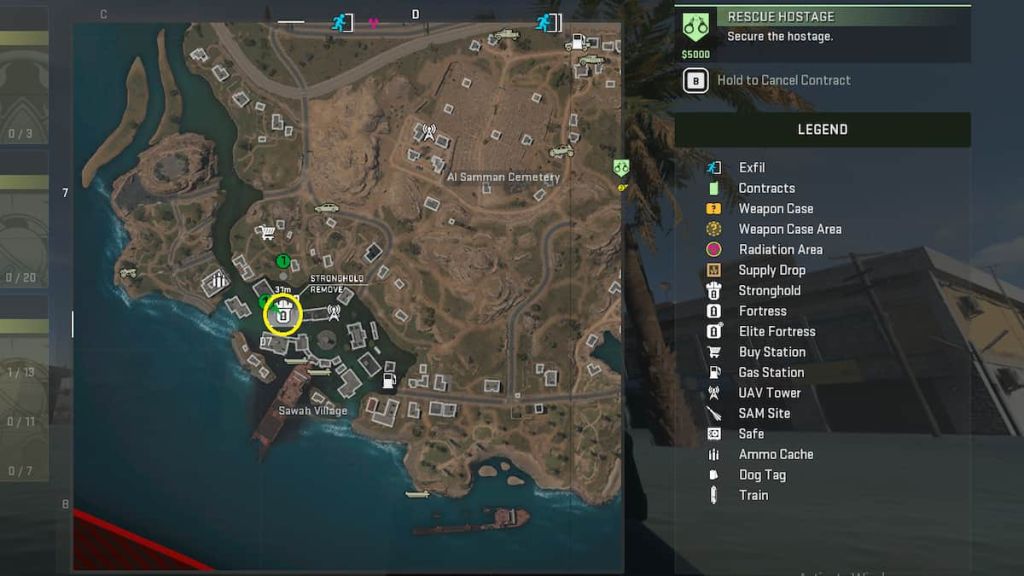Click the Rescue Hostage contract banner
The image size is (1024, 576).
pos(822,33)
